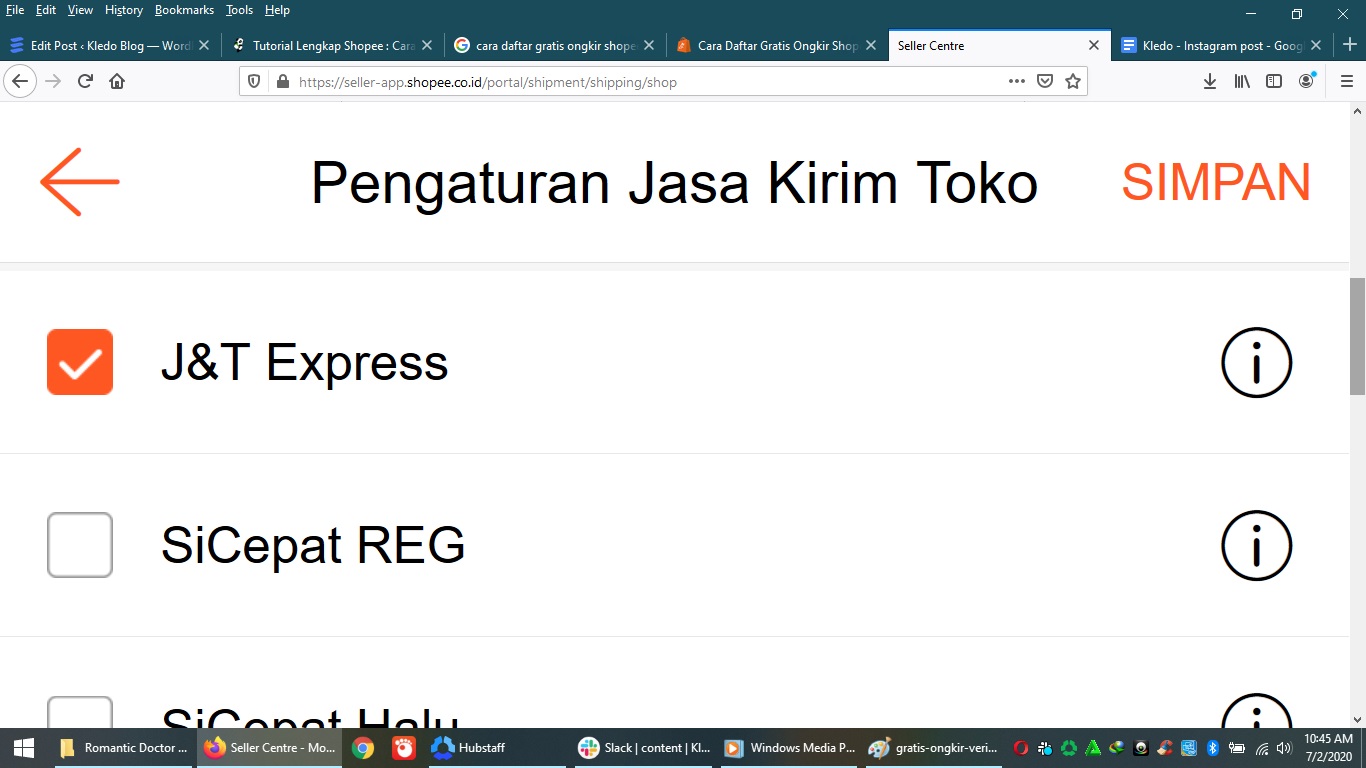Open Firefox Downloads panel

pos(1210,81)
